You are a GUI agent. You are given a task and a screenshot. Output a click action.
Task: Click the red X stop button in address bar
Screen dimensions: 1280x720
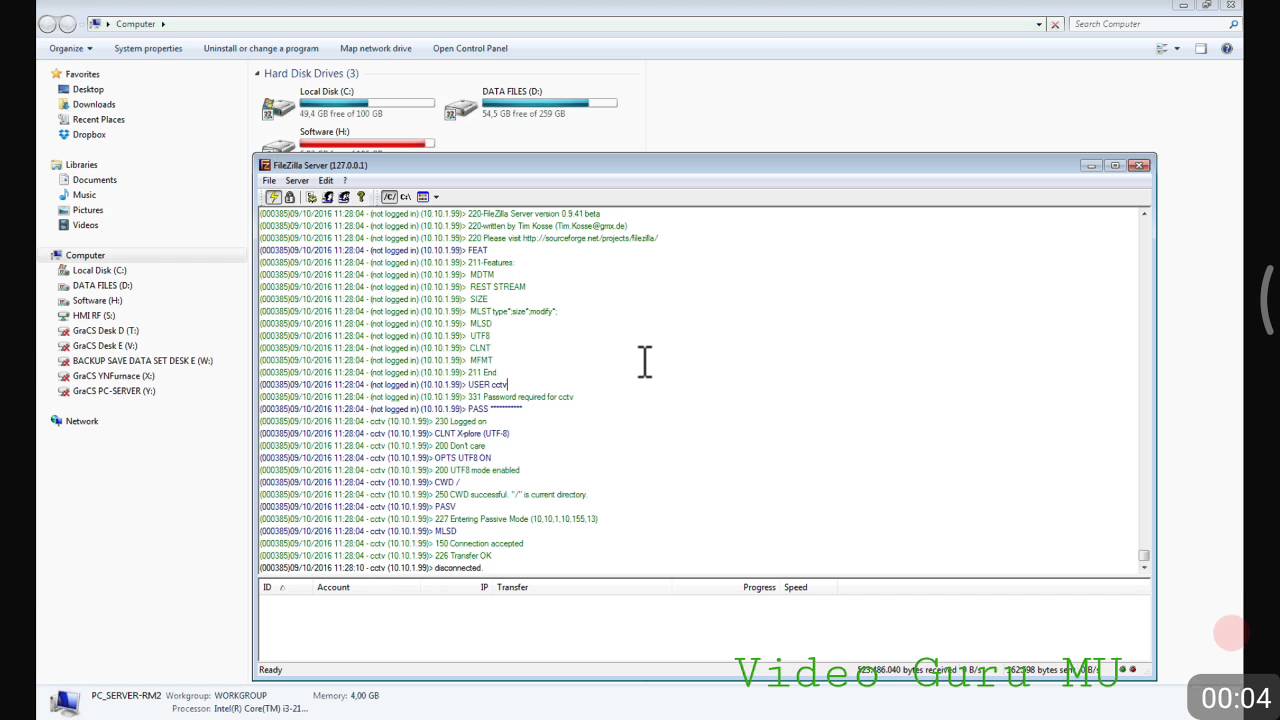coord(1054,24)
